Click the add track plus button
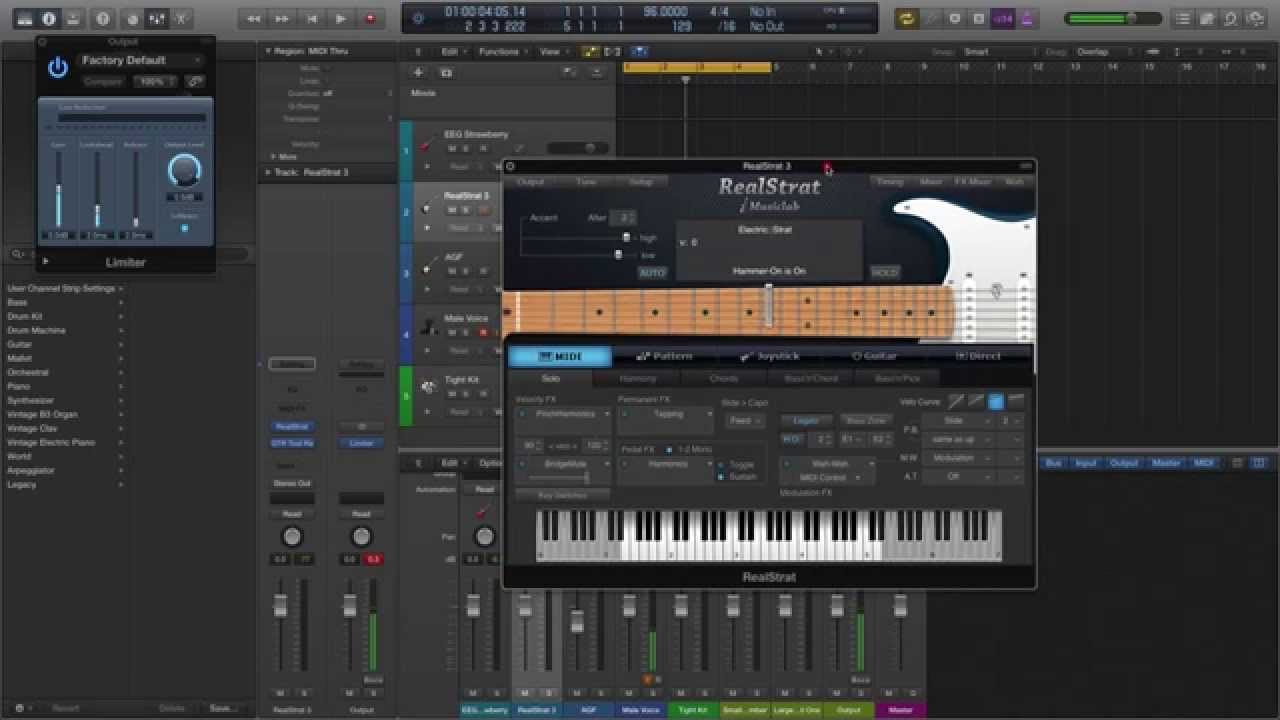 pos(418,72)
